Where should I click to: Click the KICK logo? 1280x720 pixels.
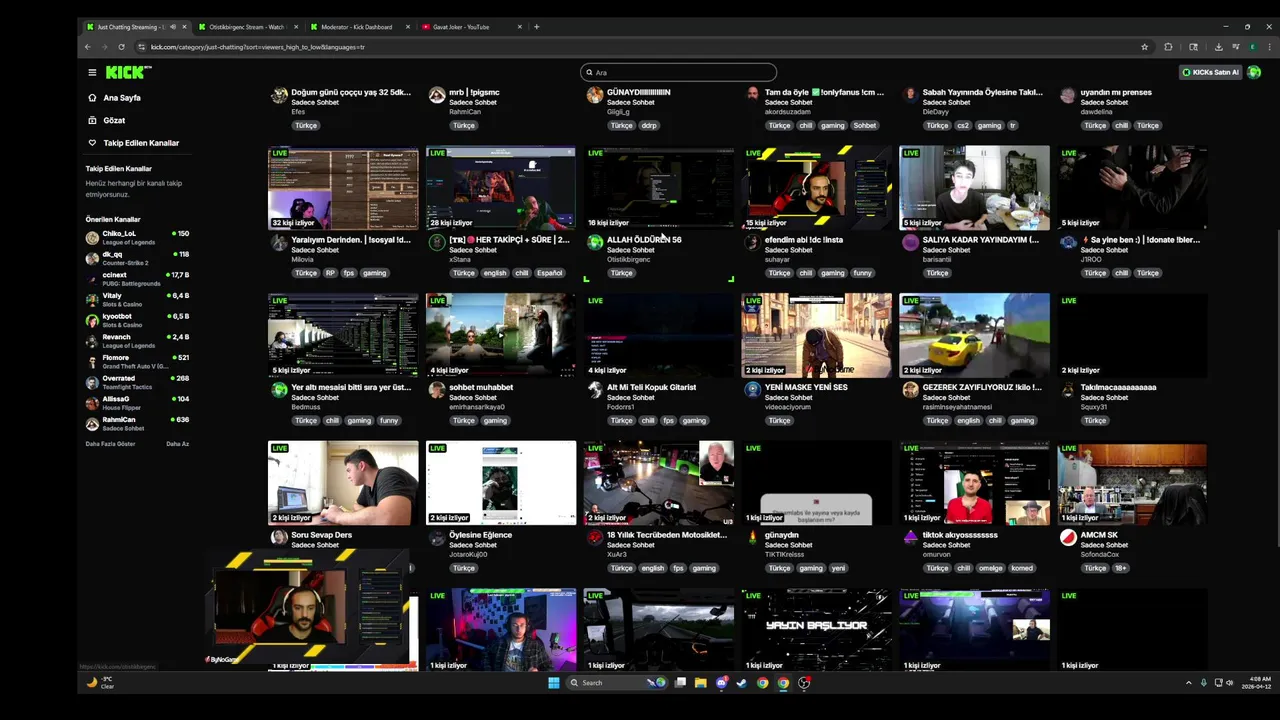tap(128, 72)
